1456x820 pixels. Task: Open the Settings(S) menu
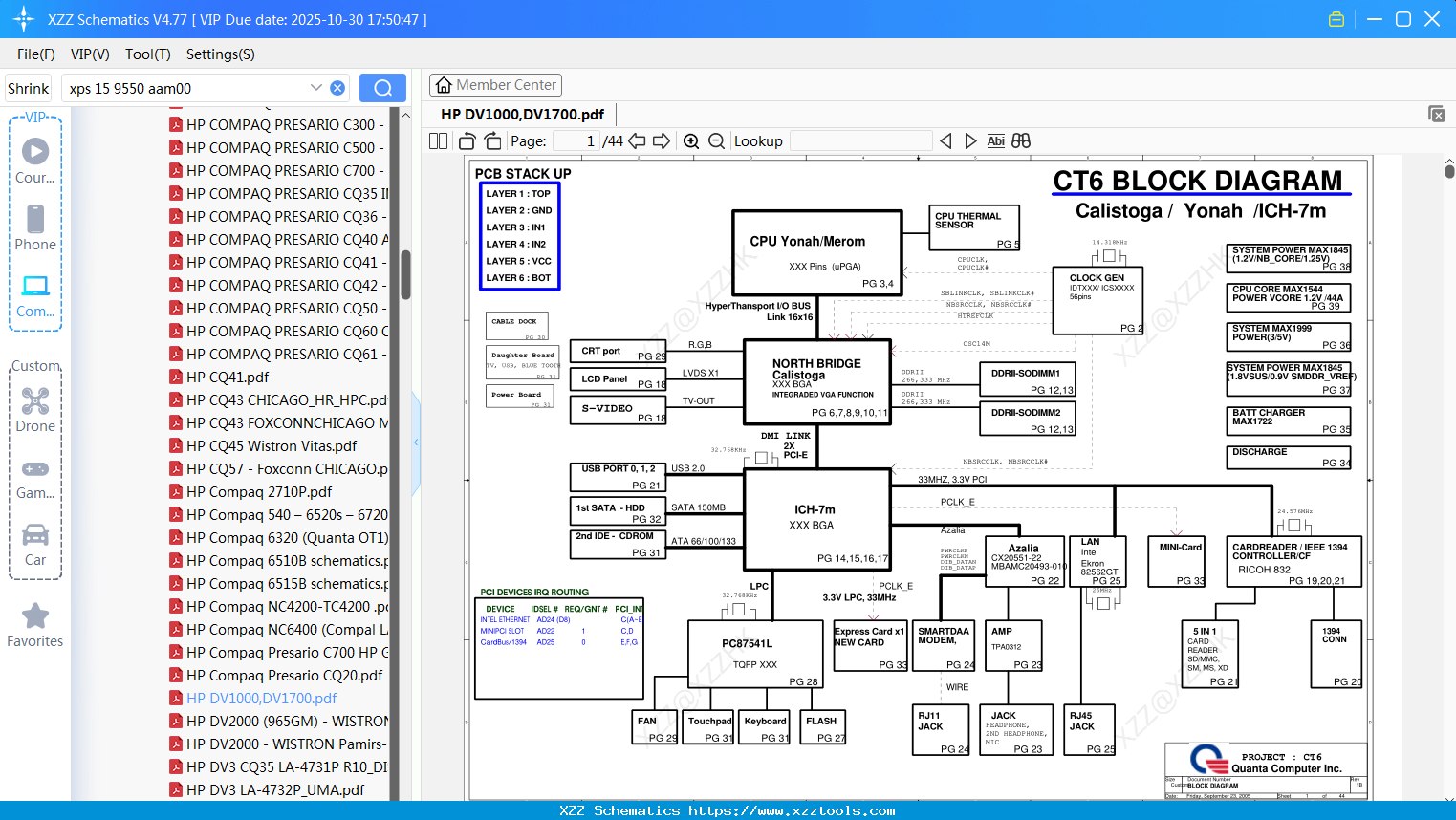click(x=221, y=54)
